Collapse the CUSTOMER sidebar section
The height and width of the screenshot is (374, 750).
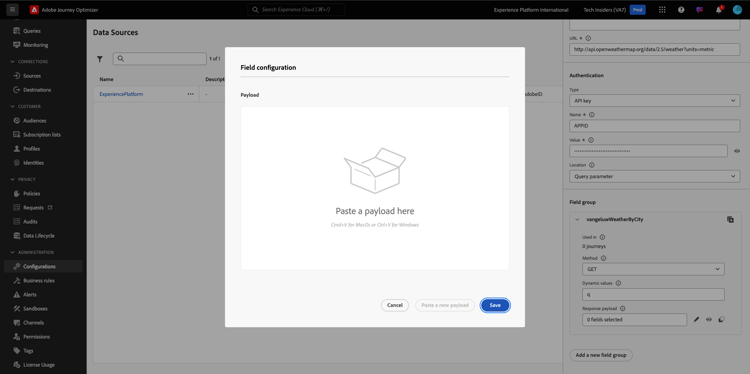tap(12, 107)
